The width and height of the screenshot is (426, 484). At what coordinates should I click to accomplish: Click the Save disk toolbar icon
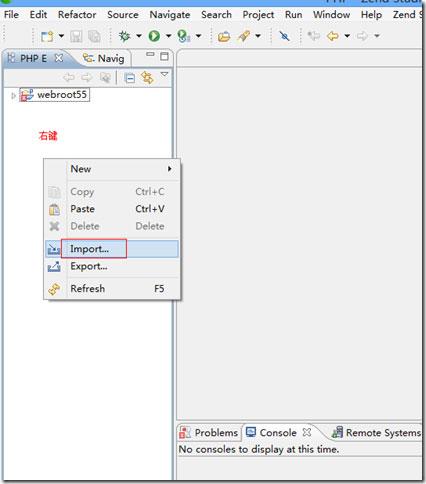pos(76,36)
